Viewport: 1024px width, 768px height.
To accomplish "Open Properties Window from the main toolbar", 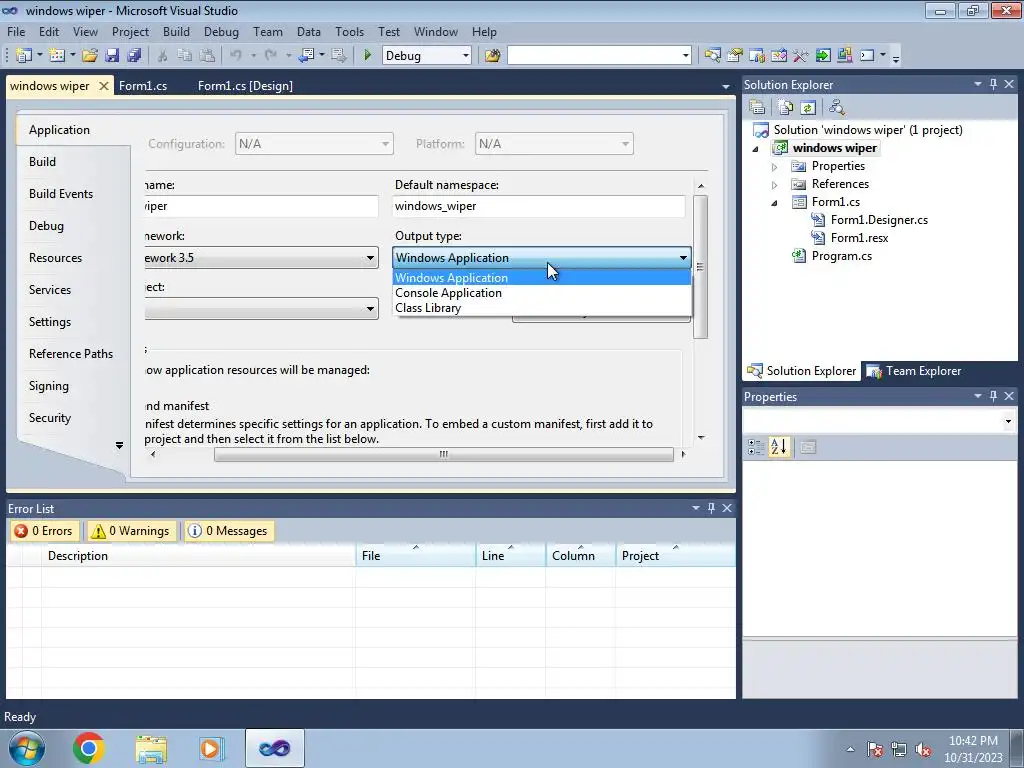I will pyautogui.click(x=735, y=56).
